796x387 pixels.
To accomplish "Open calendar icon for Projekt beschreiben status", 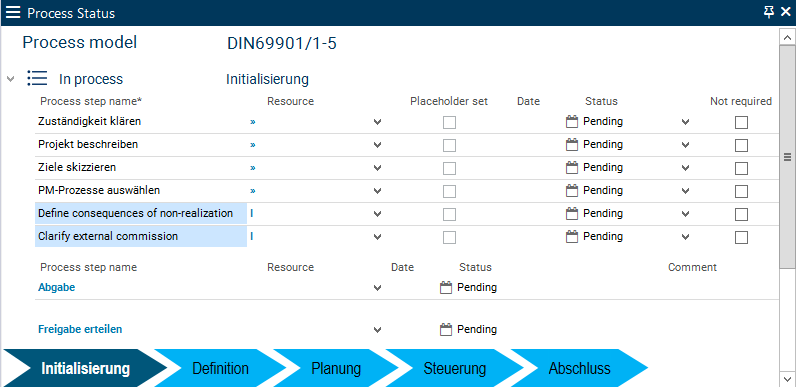I will 572,144.
